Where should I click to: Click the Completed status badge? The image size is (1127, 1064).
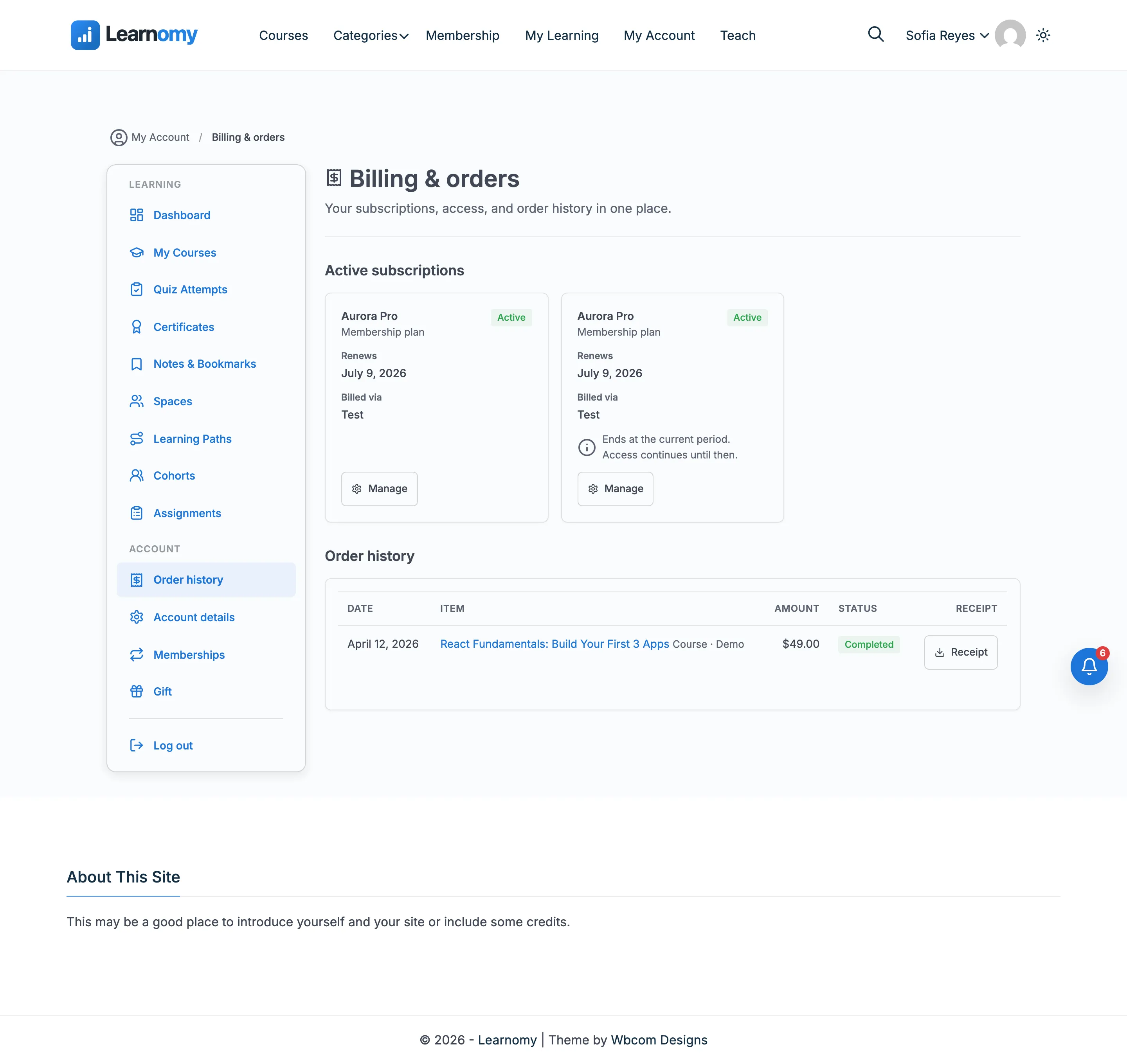[869, 644]
